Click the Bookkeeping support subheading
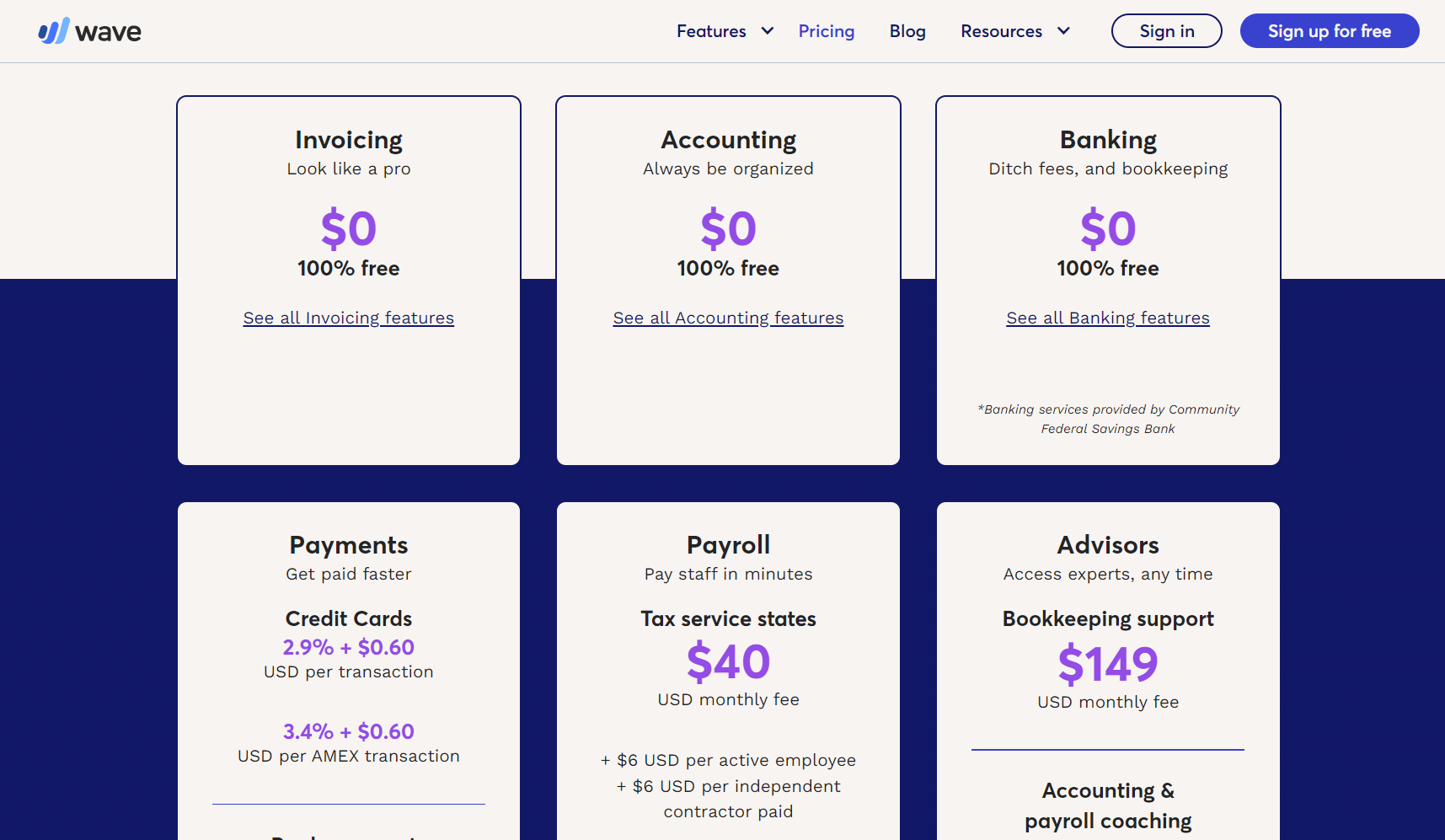This screenshot has height=840, width=1445. coord(1108,619)
